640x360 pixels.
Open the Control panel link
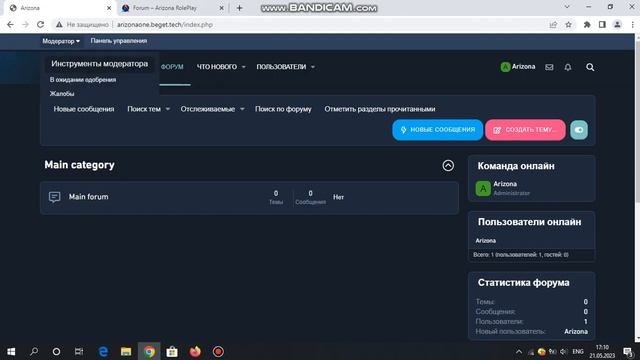tap(119, 41)
